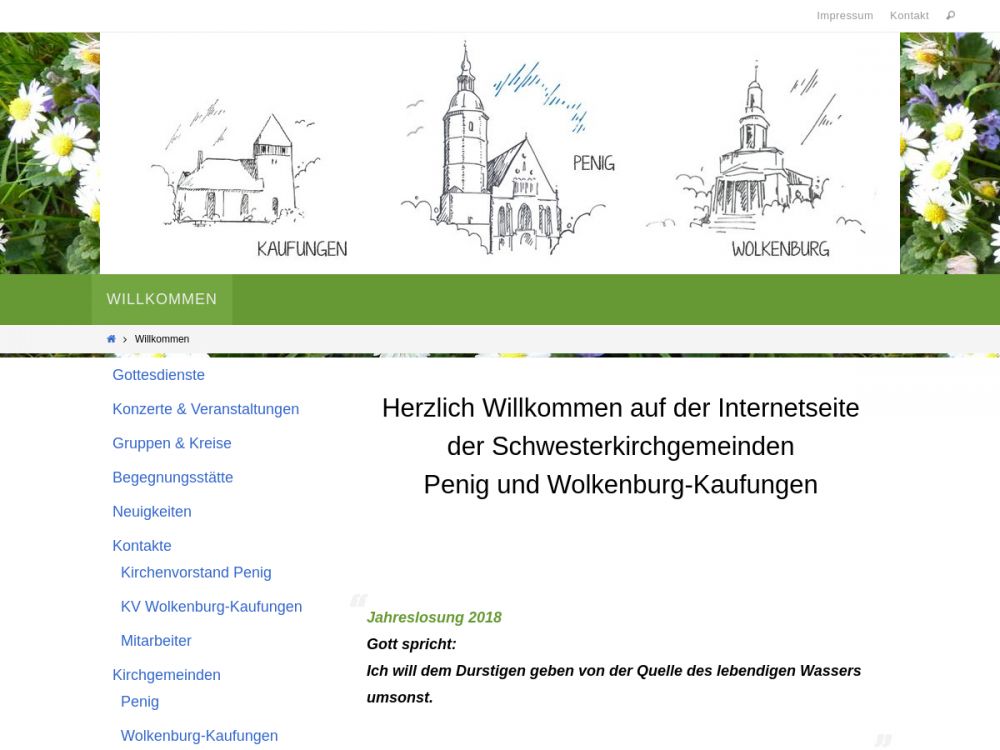Open the Impressum page
Image resolution: width=1000 pixels, height=750 pixels.
click(844, 15)
